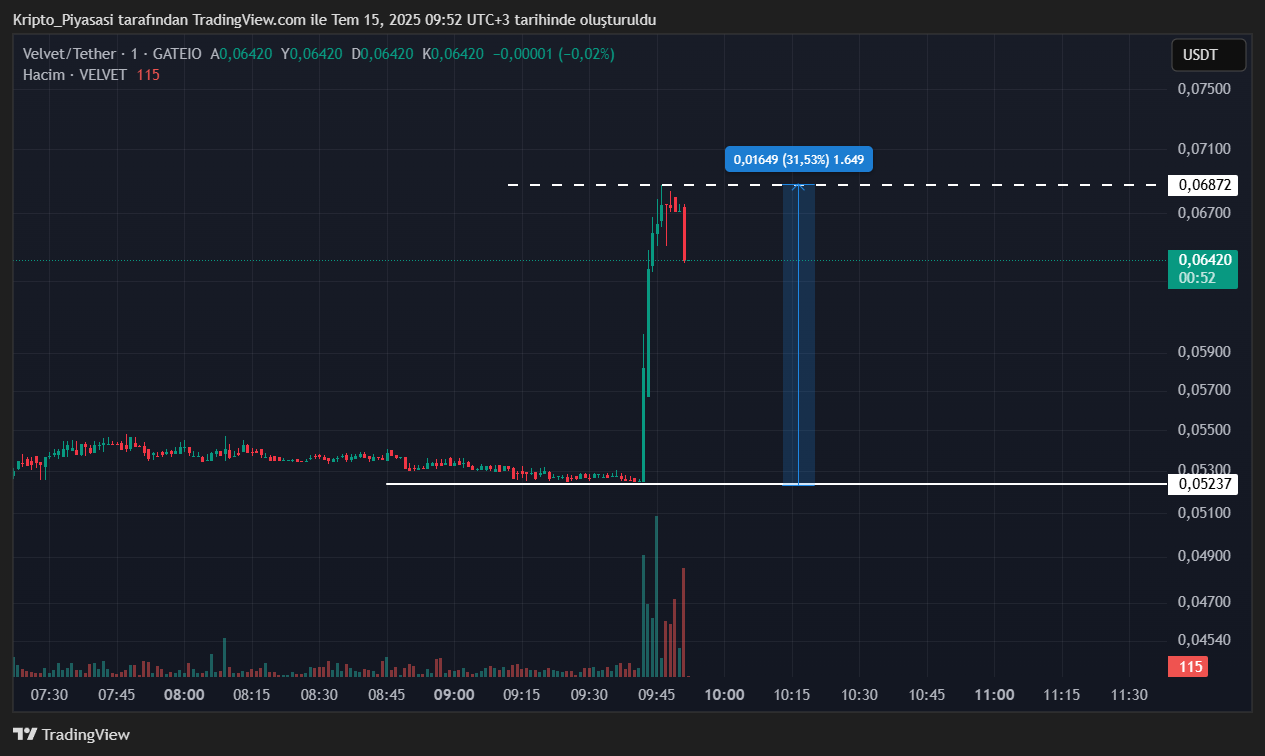Click the blue measurement tooltip showing 31,53%

[x=798, y=159]
